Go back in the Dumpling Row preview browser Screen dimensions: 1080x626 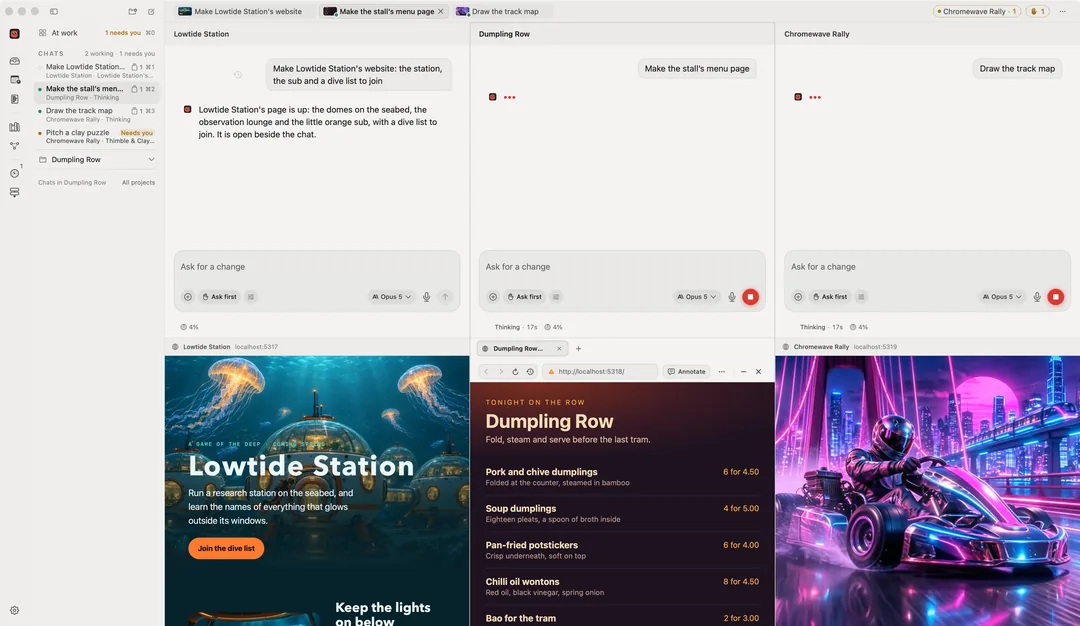pos(486,371)
